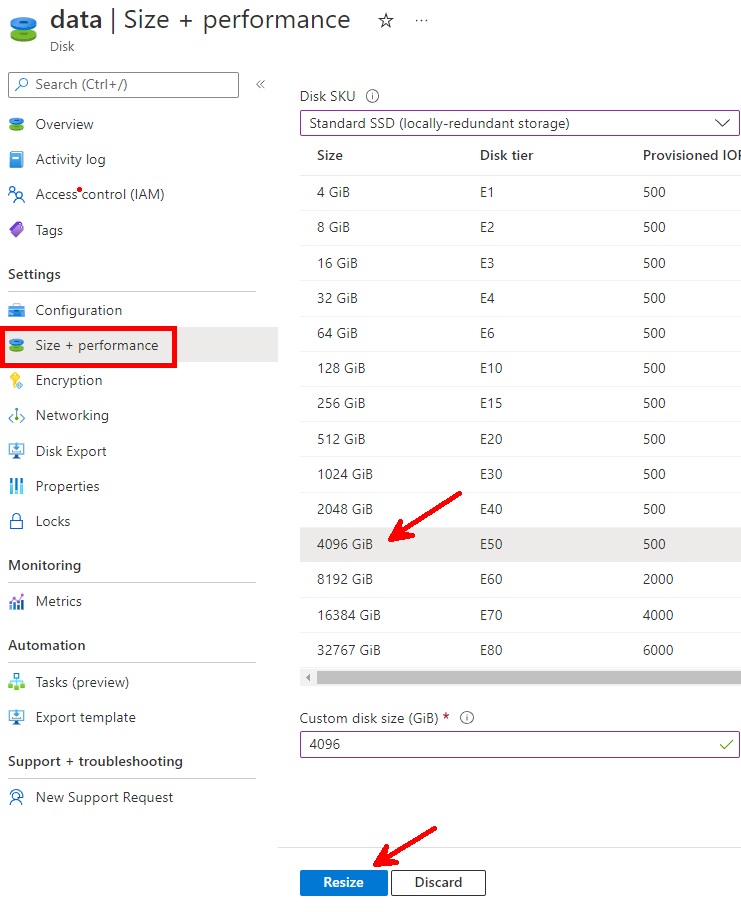Click the Metrics chart icon
The height and width of the screenshot is (912, 741).
tap(17, 601)
